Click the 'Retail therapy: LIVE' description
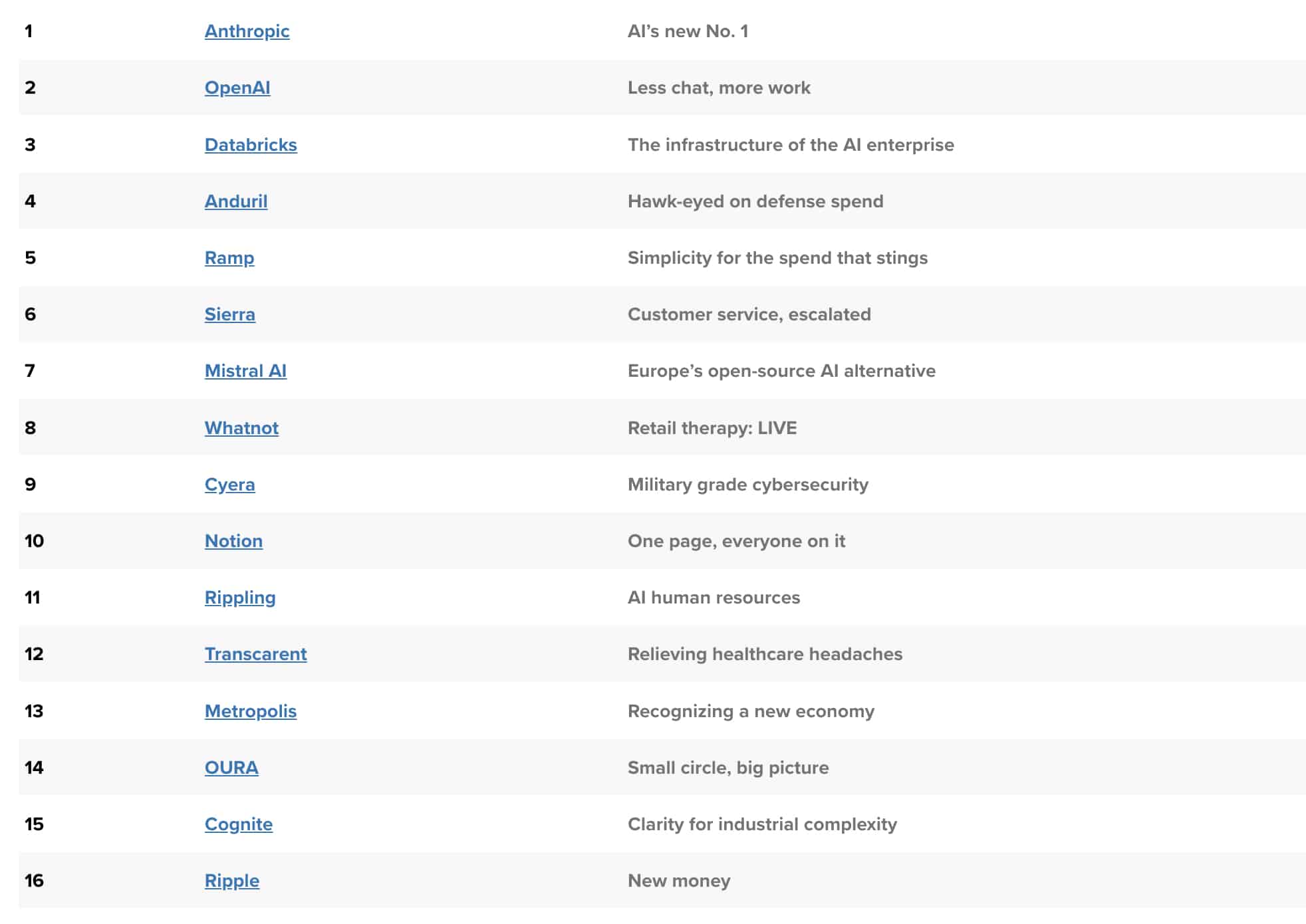Viewport: 1306px width, 924px height. click(x=712, y=428)
